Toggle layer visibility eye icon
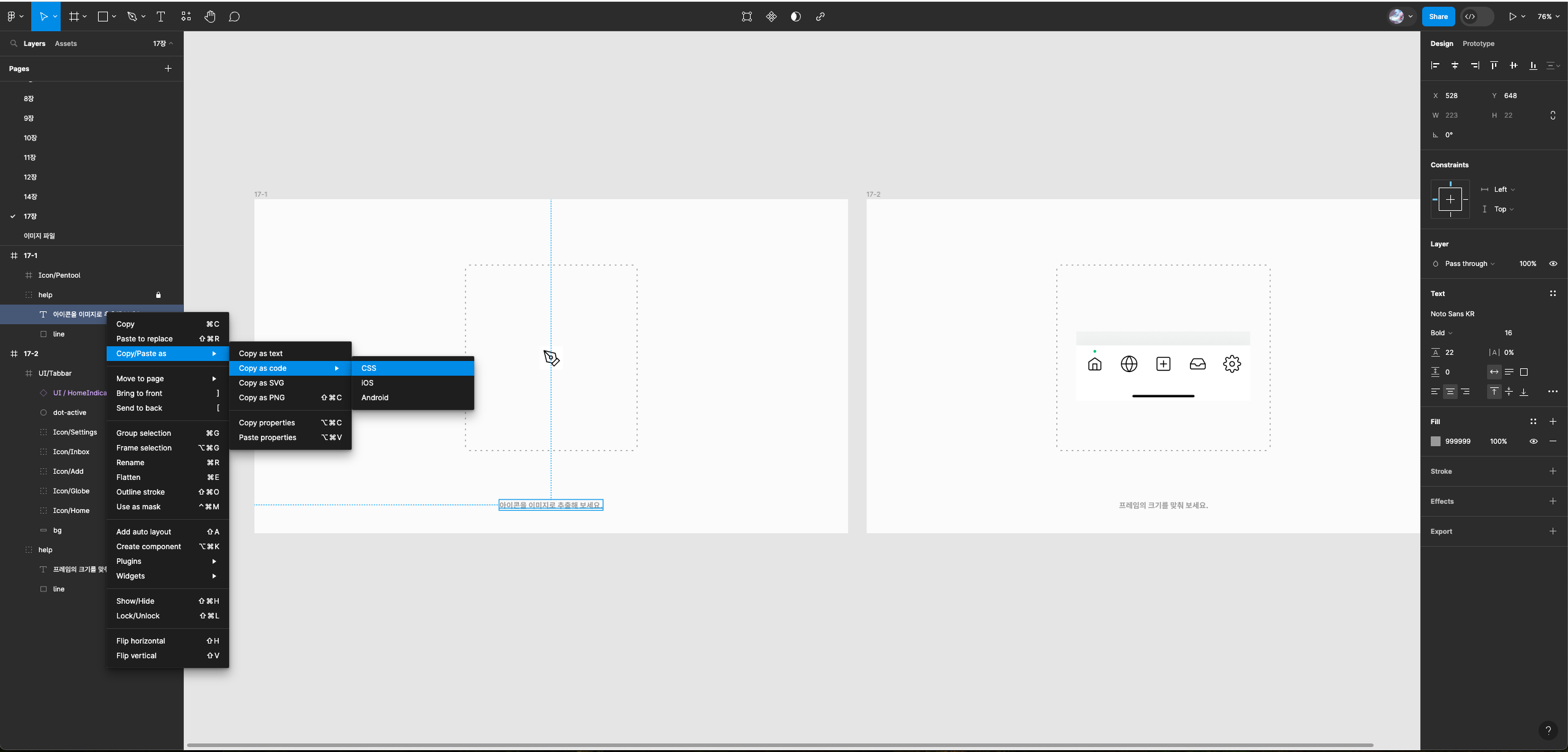This screenshot has height=752, width=1568. coord(1553,264)
